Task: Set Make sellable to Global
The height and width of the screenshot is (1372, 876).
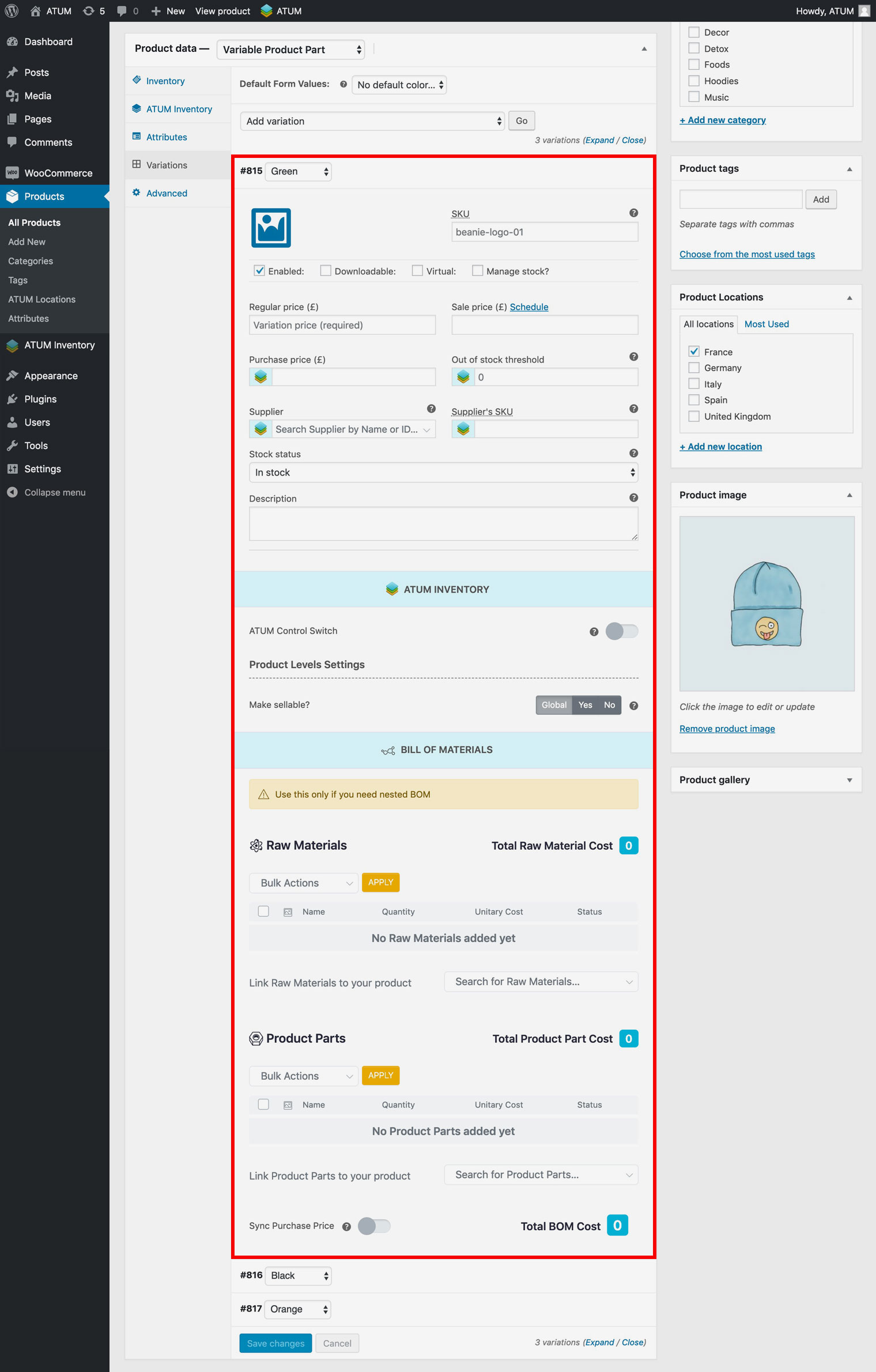Action: (x=554, y=705)
